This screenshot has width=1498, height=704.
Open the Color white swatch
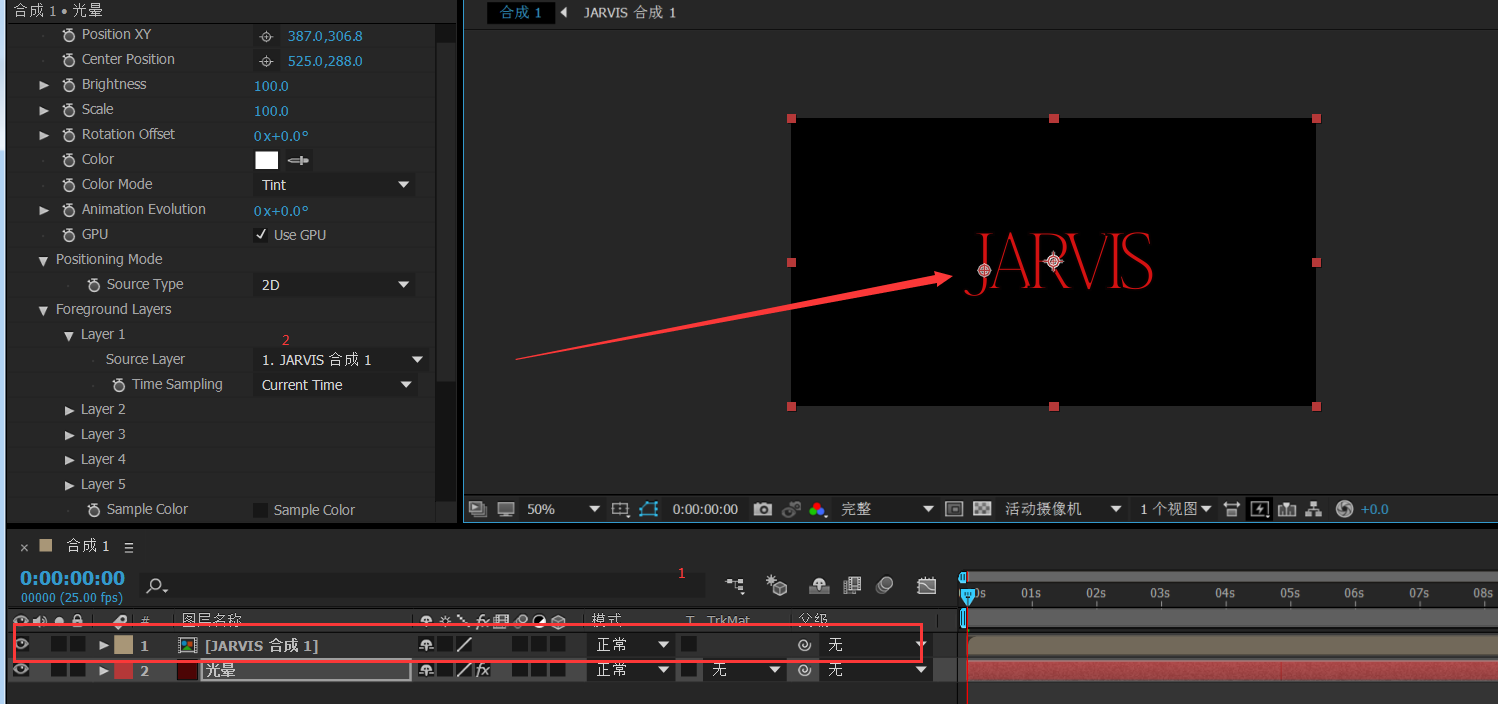[266, 160]
